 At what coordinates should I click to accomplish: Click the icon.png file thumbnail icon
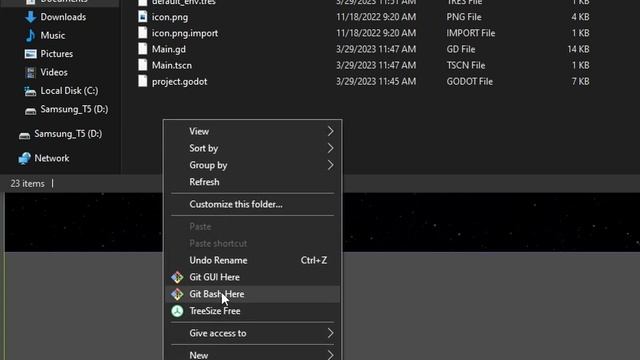[x=142, y=17]
